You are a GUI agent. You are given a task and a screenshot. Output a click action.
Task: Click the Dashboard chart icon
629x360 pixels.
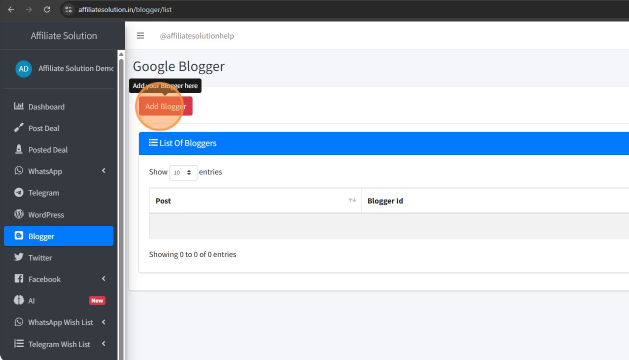point(18,106)
